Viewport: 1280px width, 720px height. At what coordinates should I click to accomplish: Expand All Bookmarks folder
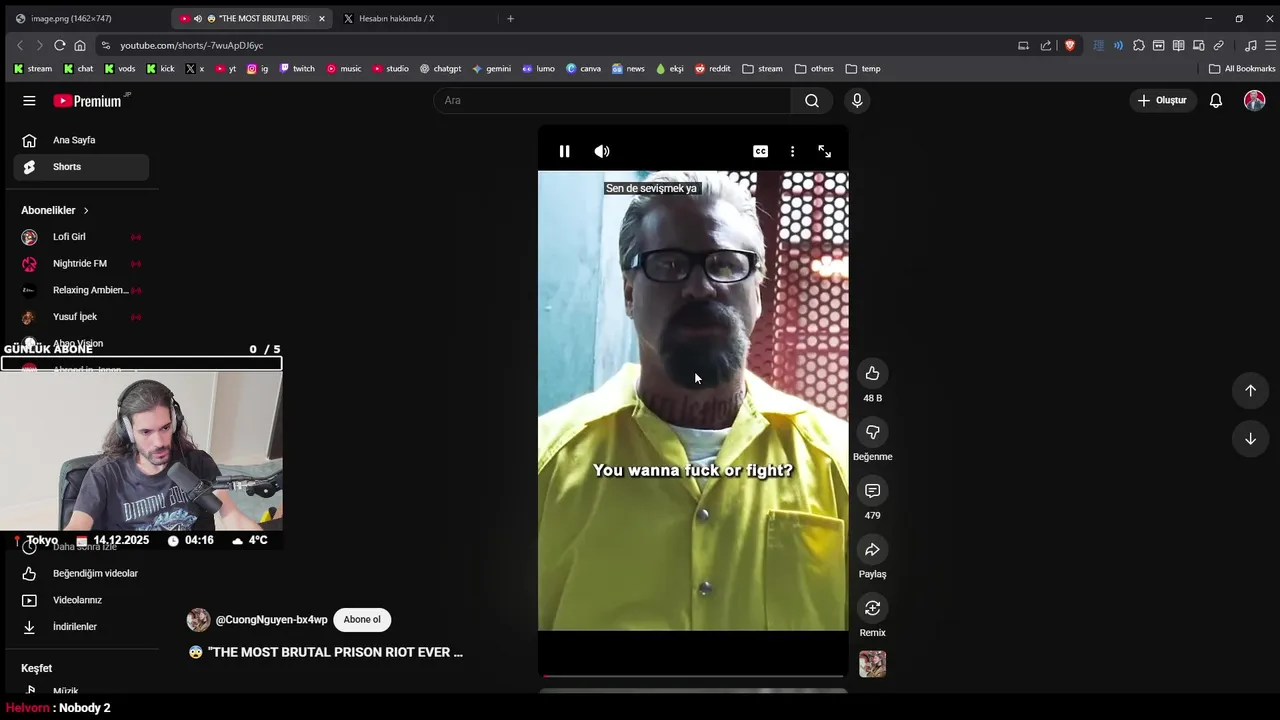coord(1242,69)
